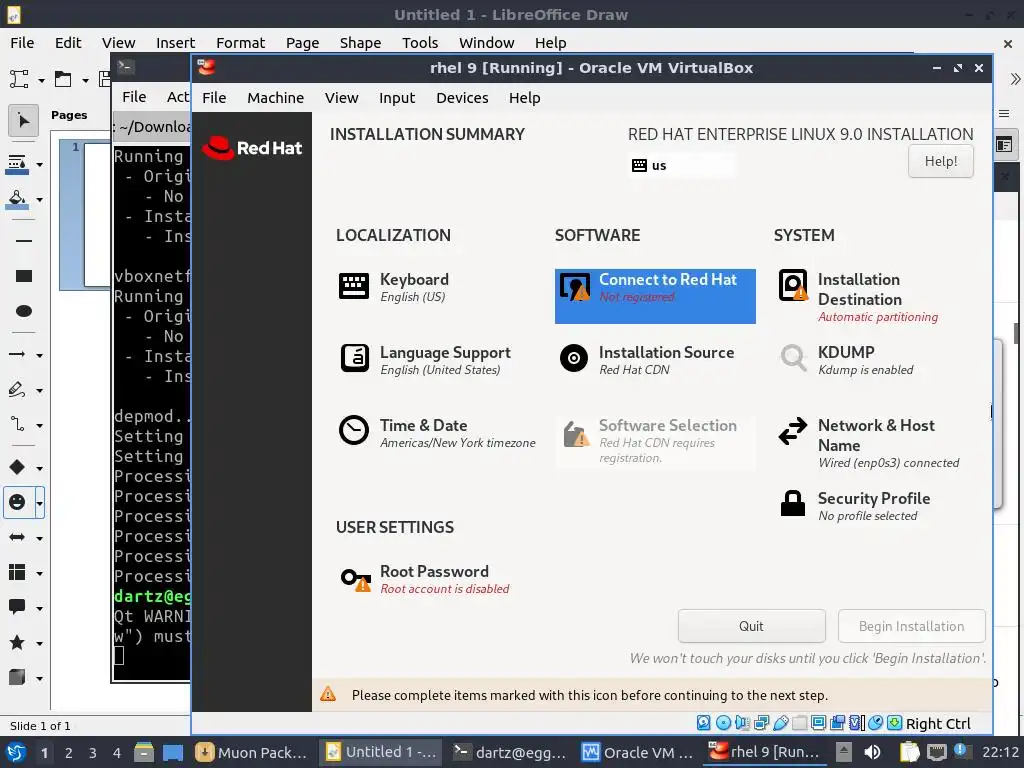Open VirtualBox Input menu
Screen dimensions: 1024x768
point(396,98)
